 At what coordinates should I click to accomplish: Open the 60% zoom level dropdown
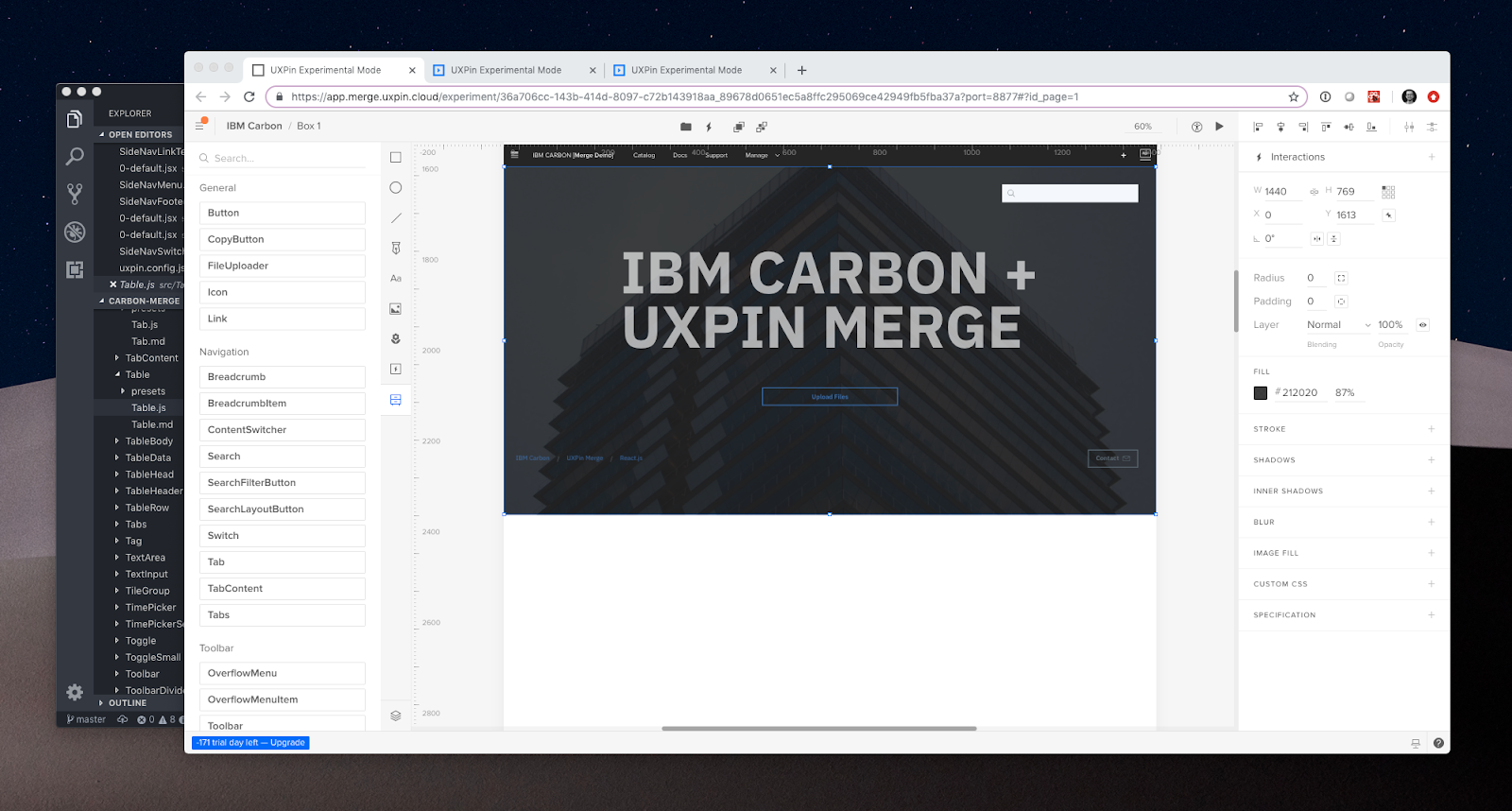pyautogui.click(x=1143, y=127)
